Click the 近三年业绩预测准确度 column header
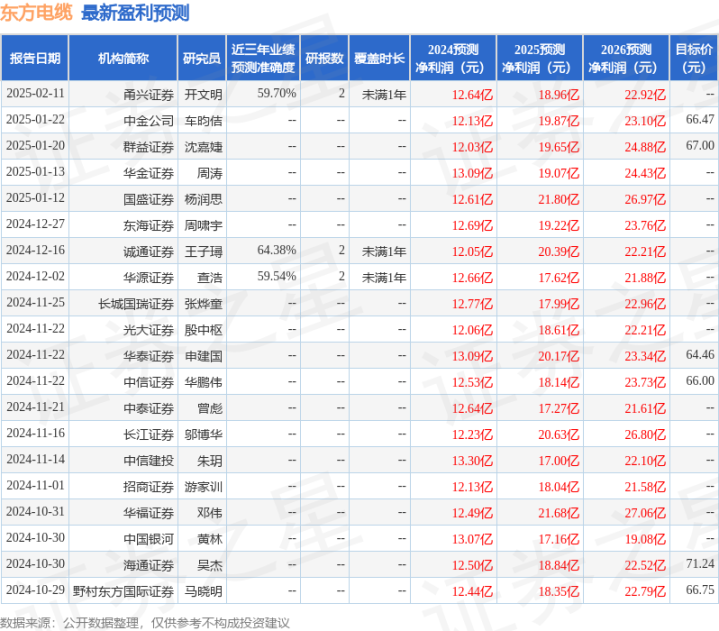Image resolution: width=719 pixels, height=631 pixels. tap(263, 58)
